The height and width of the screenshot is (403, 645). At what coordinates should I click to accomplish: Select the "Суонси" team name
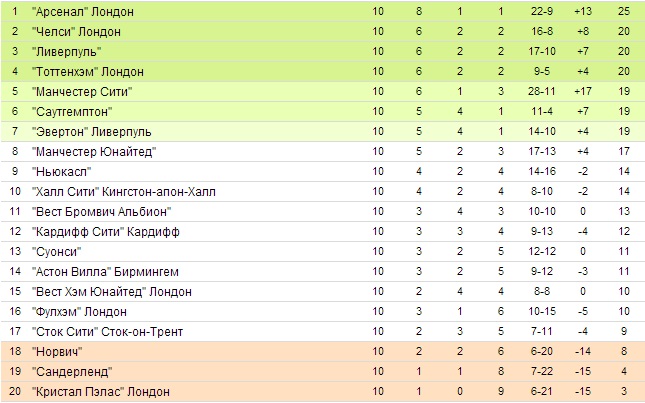coord(56,252)
